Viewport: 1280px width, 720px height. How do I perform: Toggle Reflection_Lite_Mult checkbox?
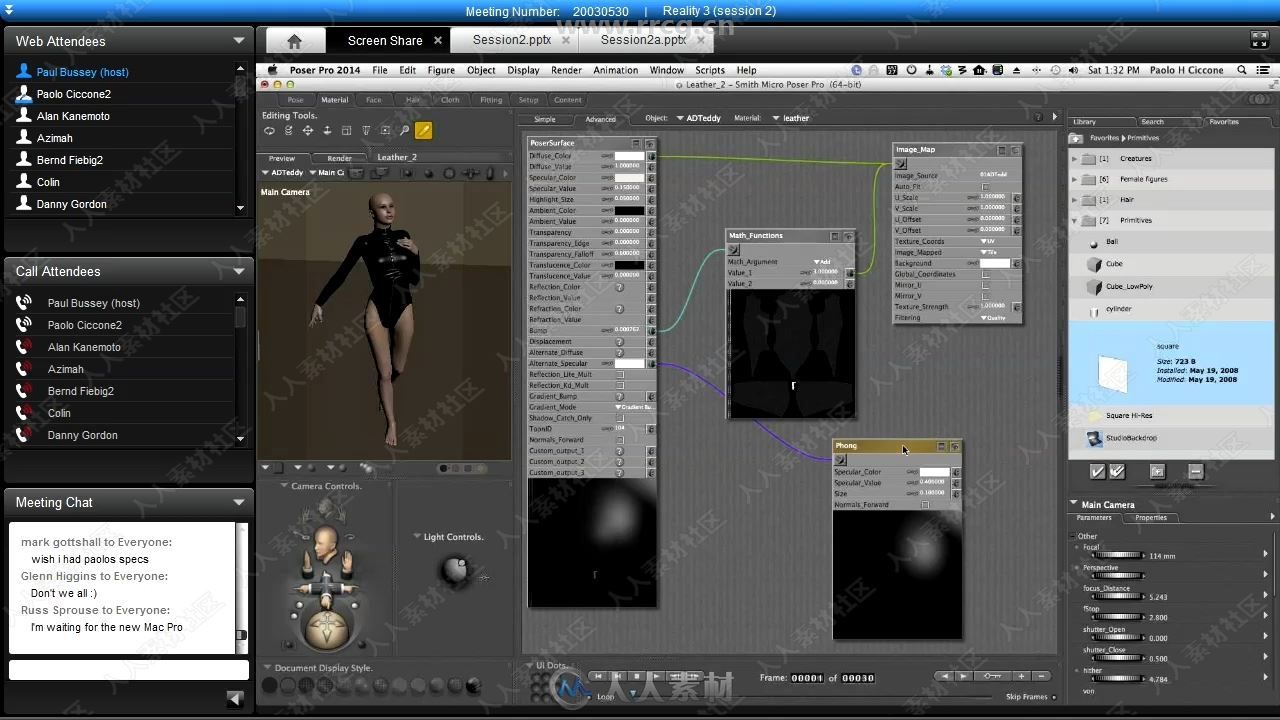pos(620,374)
